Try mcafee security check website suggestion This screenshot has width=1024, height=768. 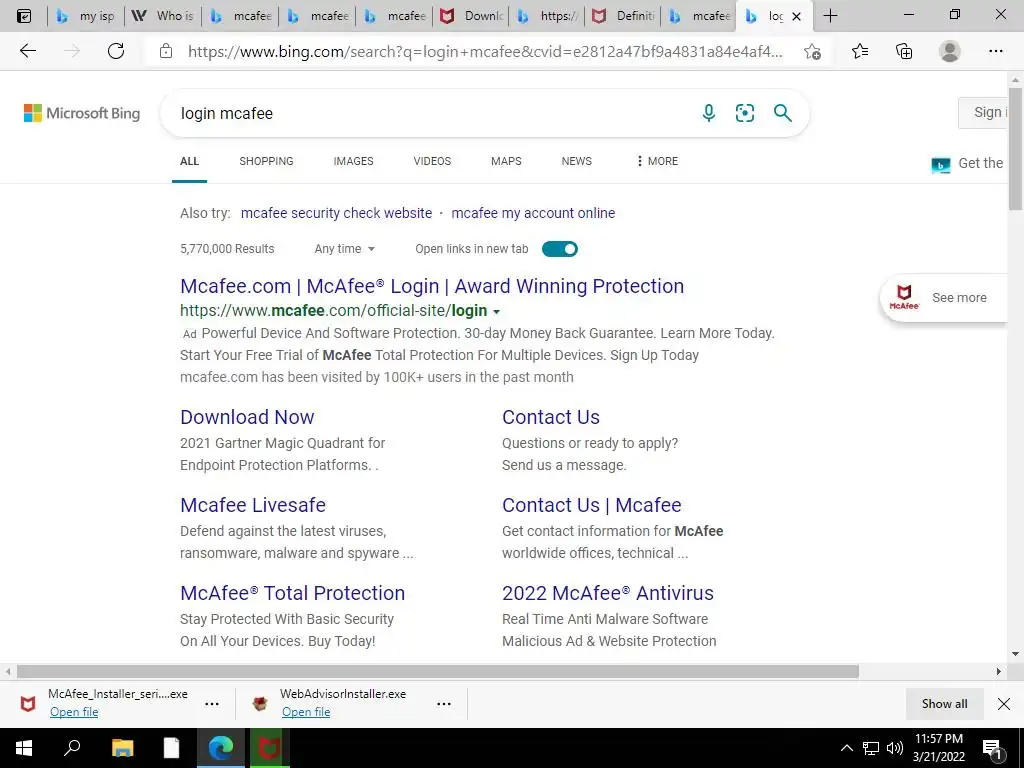[336, 213]
